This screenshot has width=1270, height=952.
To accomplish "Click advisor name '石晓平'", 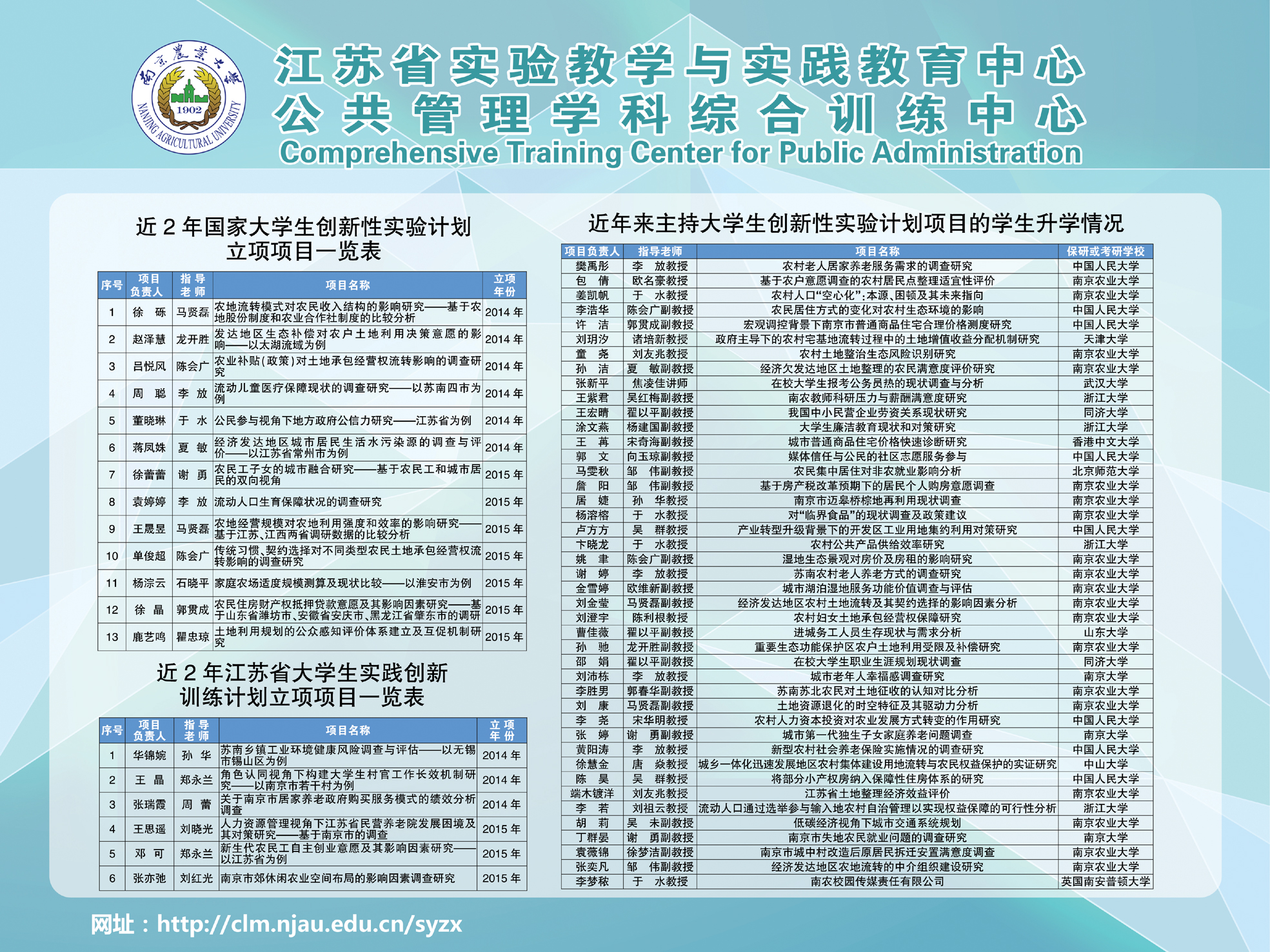I will coord(192,583).
